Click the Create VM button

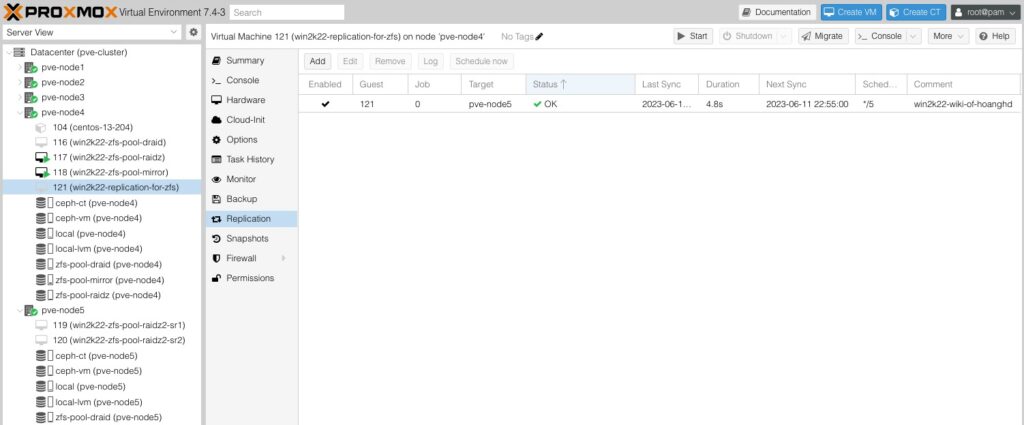click(852, 12)
